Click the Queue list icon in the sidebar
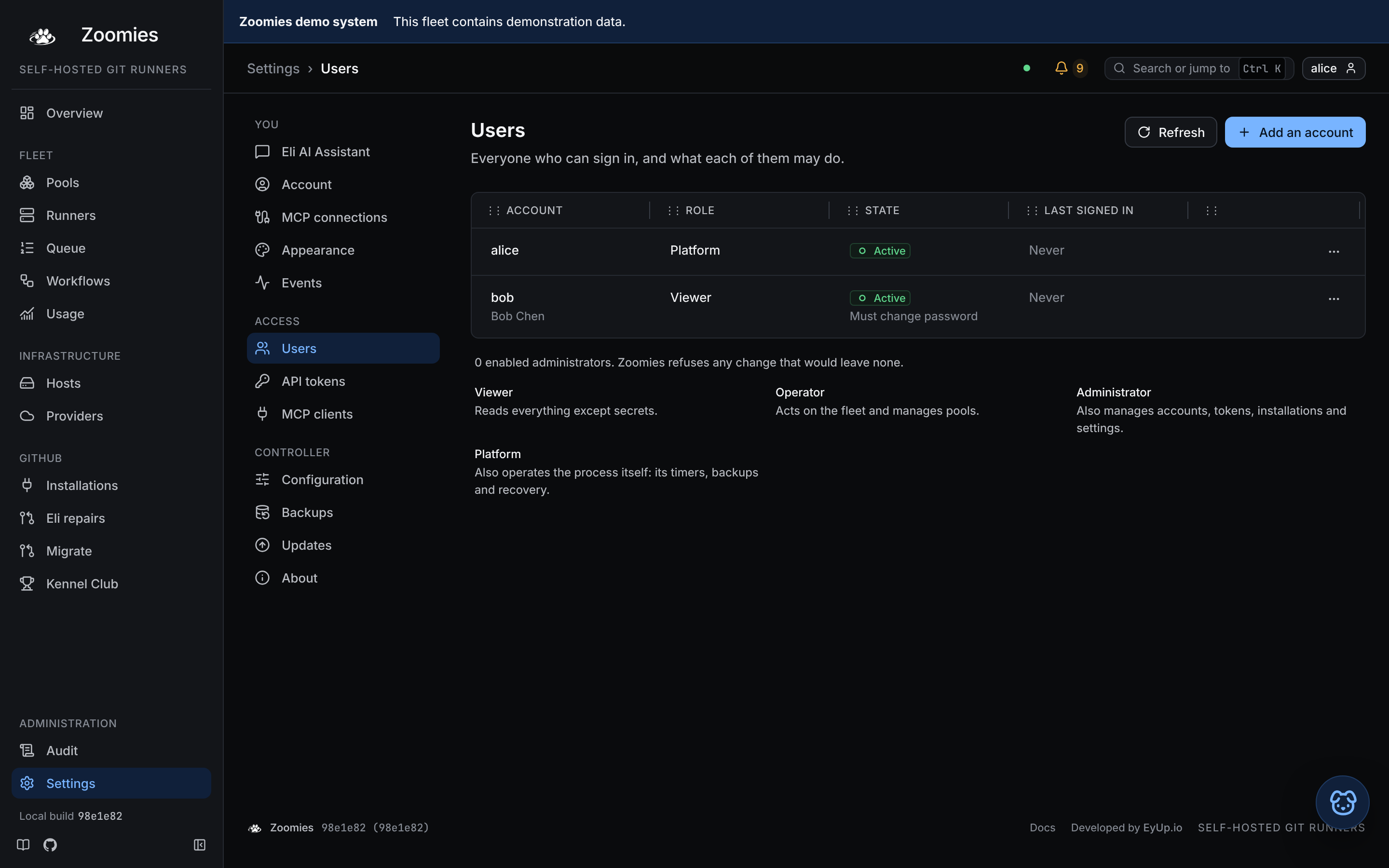The width and height of the screenshot is (1389, 868). (27, 248)
